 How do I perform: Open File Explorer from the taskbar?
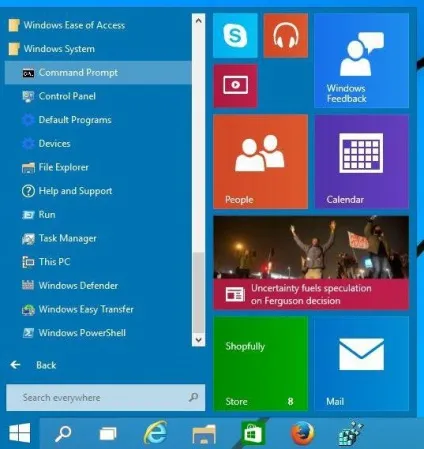204,434
